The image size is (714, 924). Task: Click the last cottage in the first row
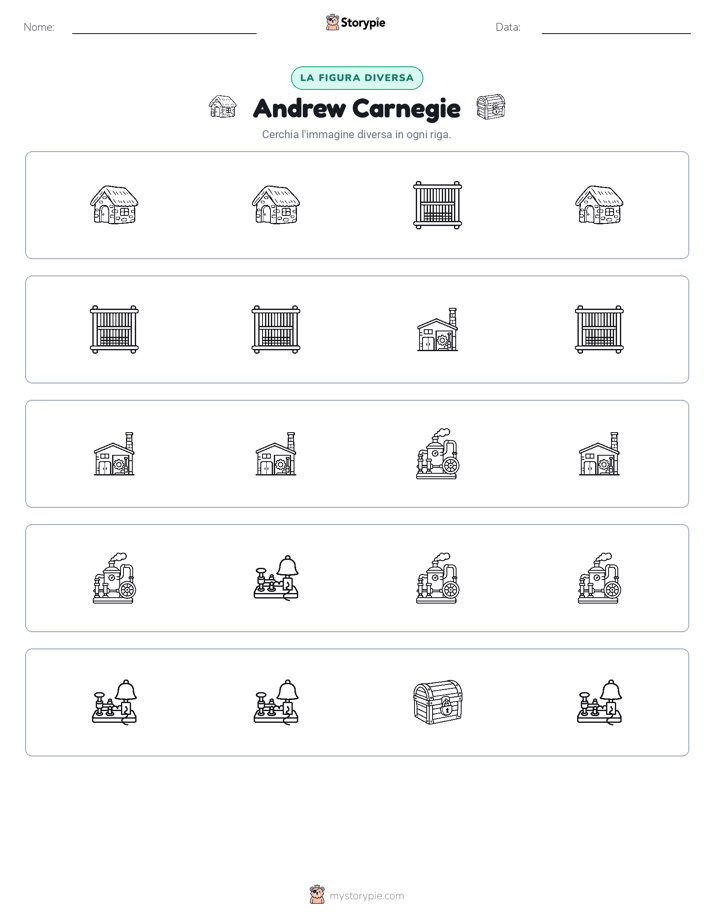coord(599,204)
